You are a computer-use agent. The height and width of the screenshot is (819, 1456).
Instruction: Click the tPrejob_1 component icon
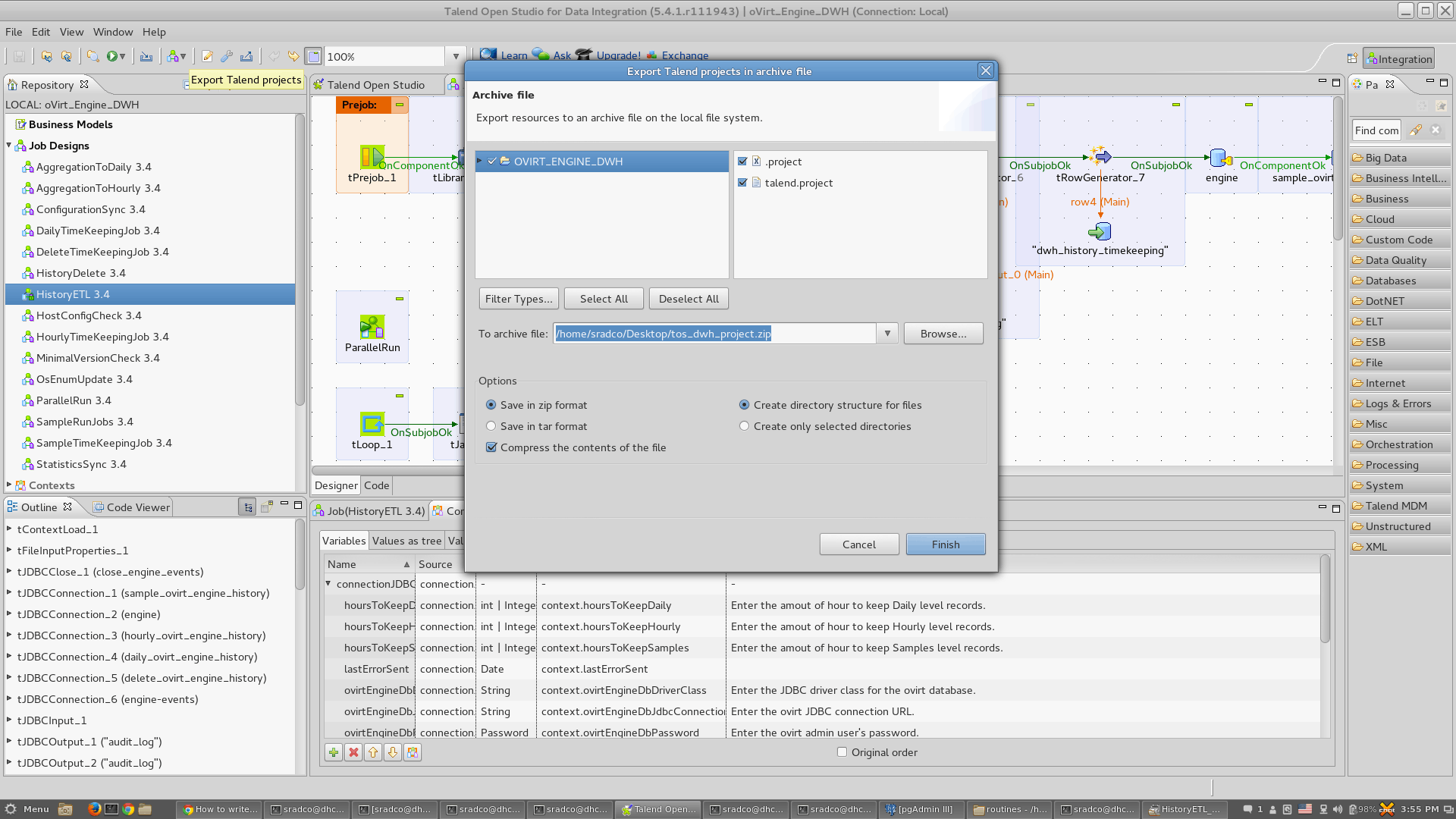372,157
